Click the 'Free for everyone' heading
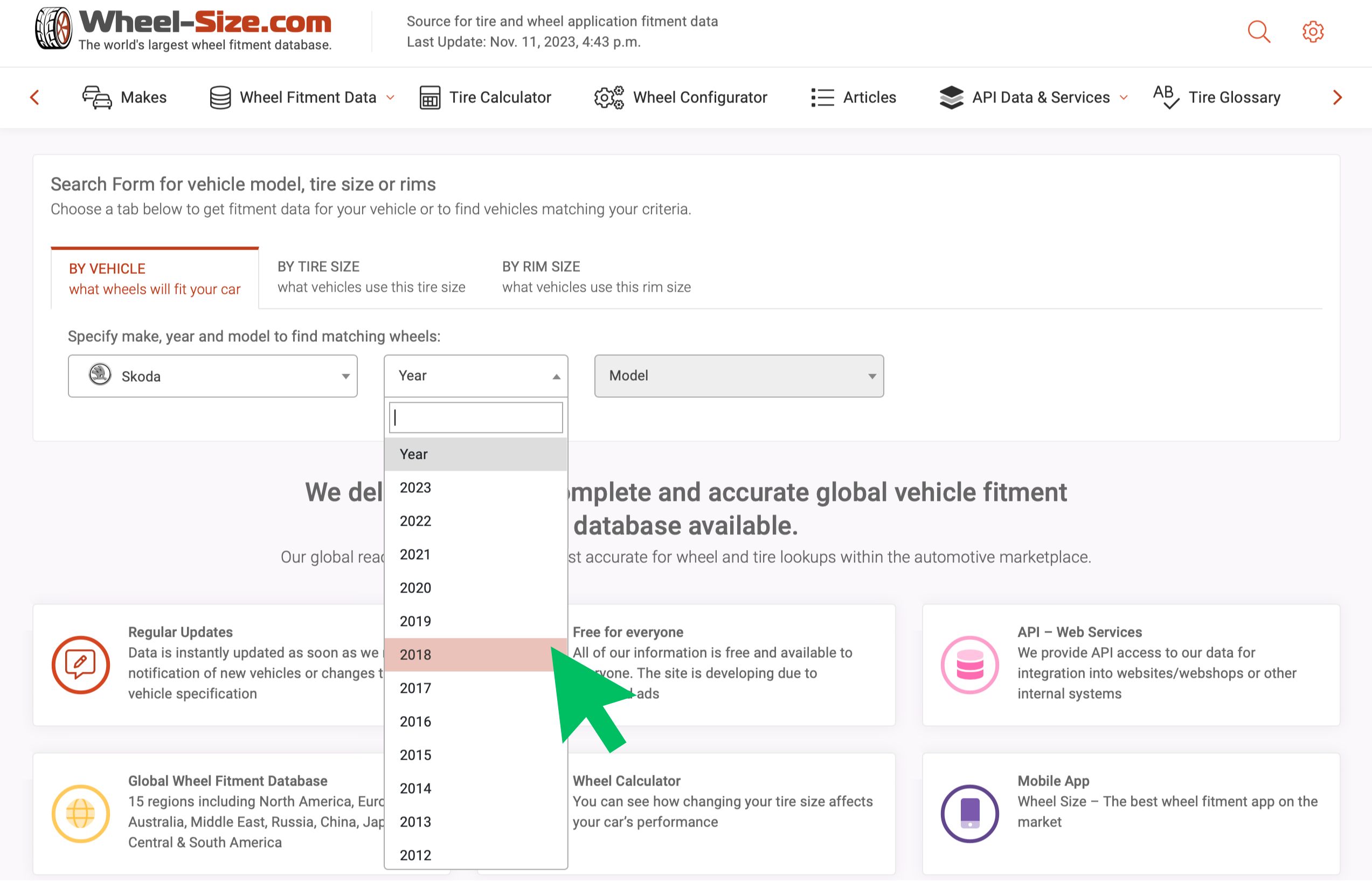This screenshot has width=1372, height=881. 628,632
